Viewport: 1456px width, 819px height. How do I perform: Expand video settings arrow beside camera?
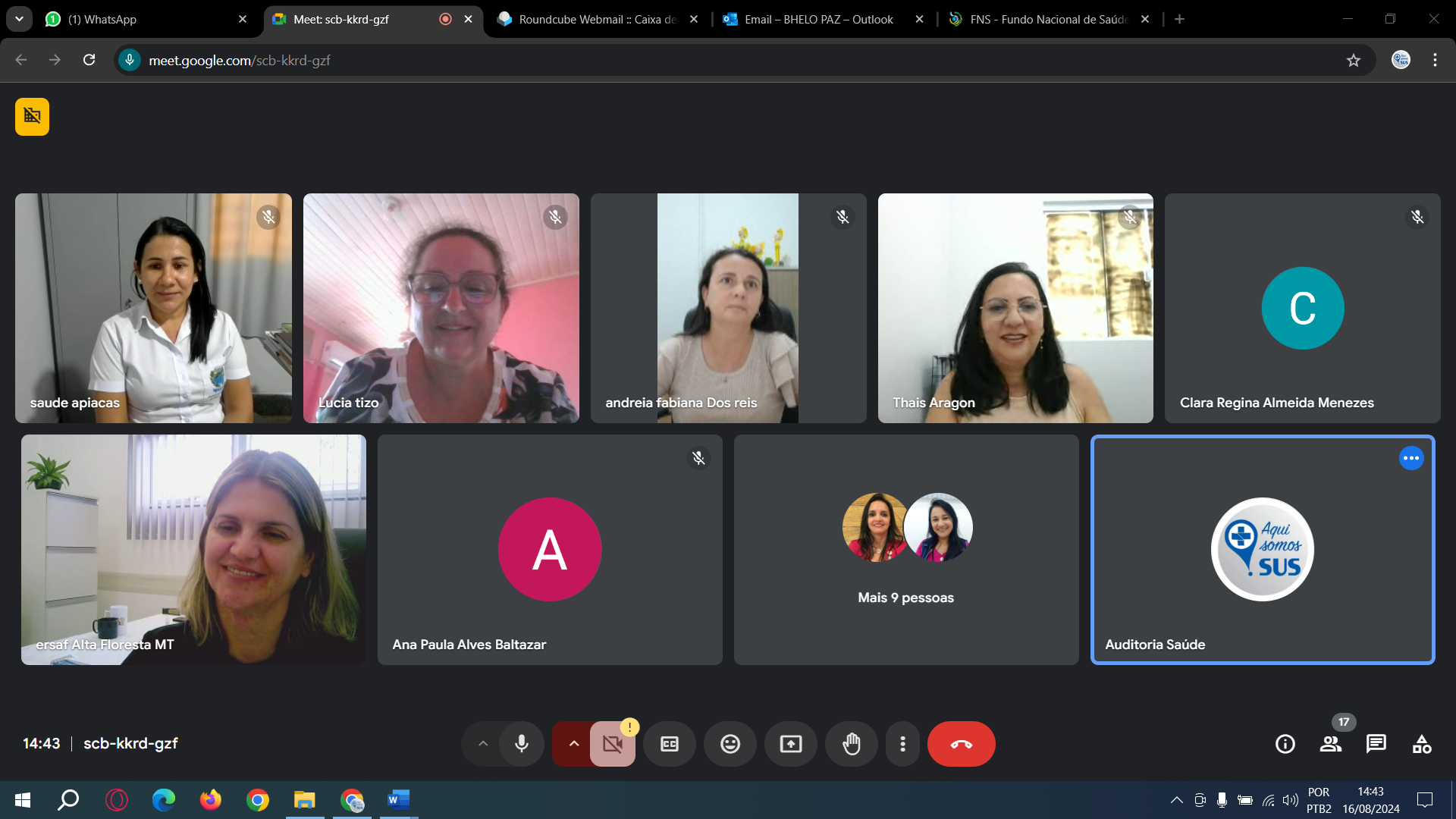tap(574, 744)
